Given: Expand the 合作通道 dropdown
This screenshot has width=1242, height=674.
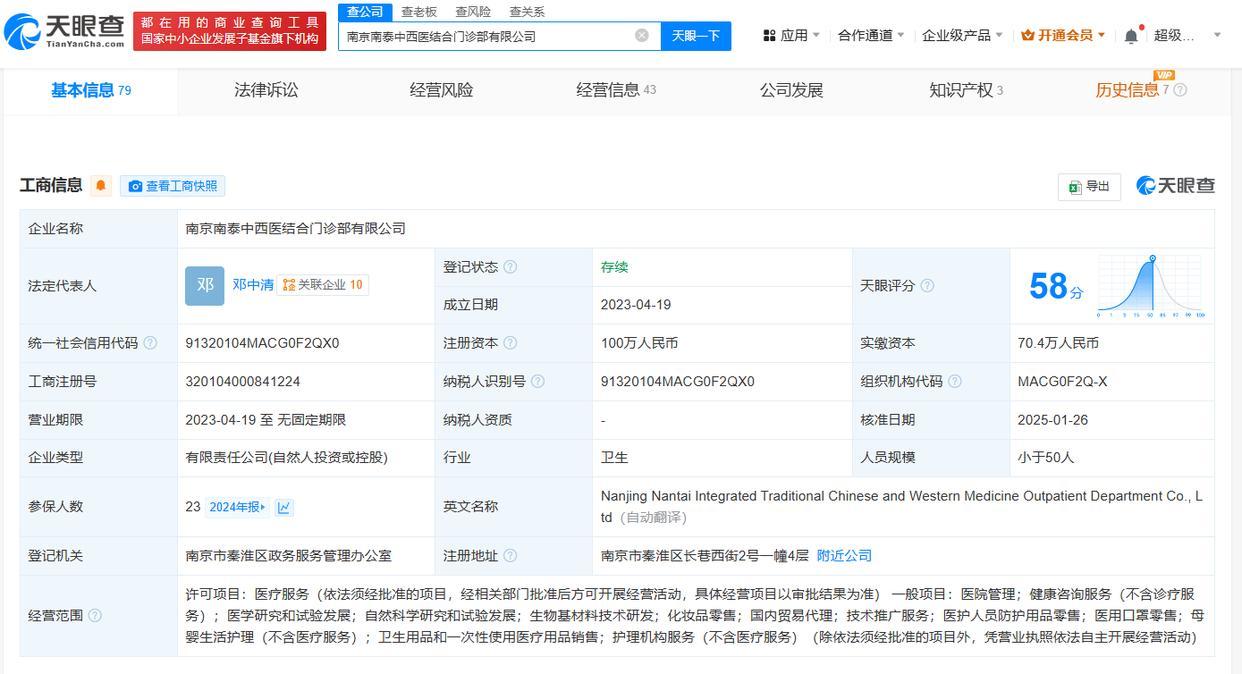Looking at the screenshot, I should click(x=871, y=35).
